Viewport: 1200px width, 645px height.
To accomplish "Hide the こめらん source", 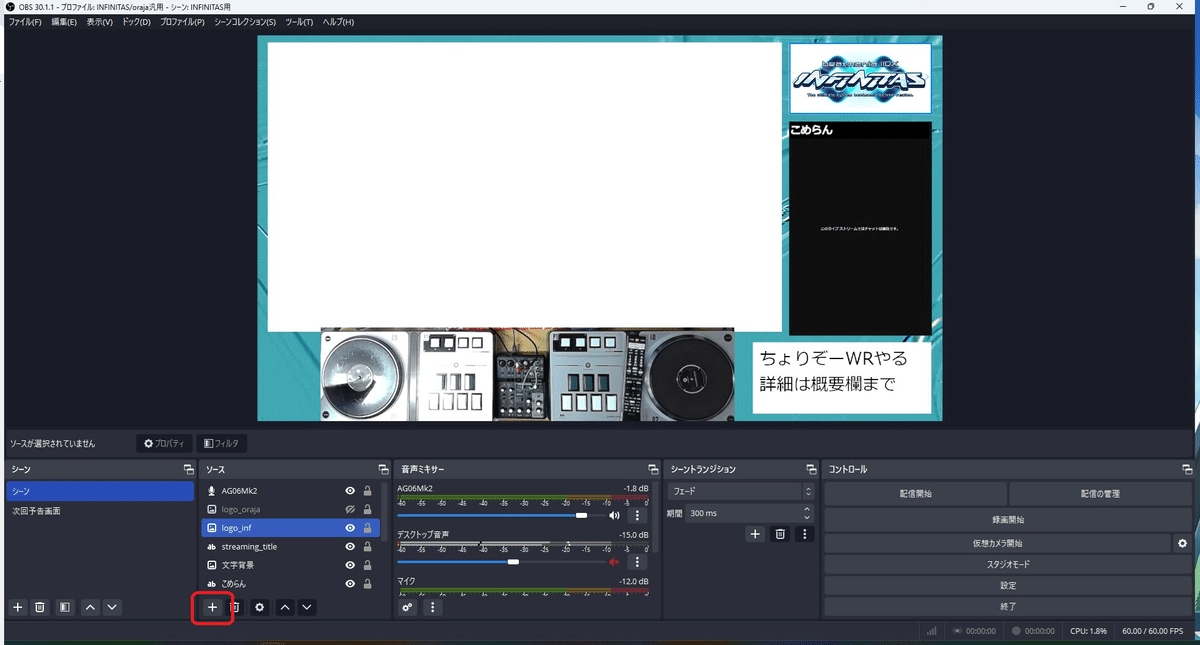I will (350, 583).
